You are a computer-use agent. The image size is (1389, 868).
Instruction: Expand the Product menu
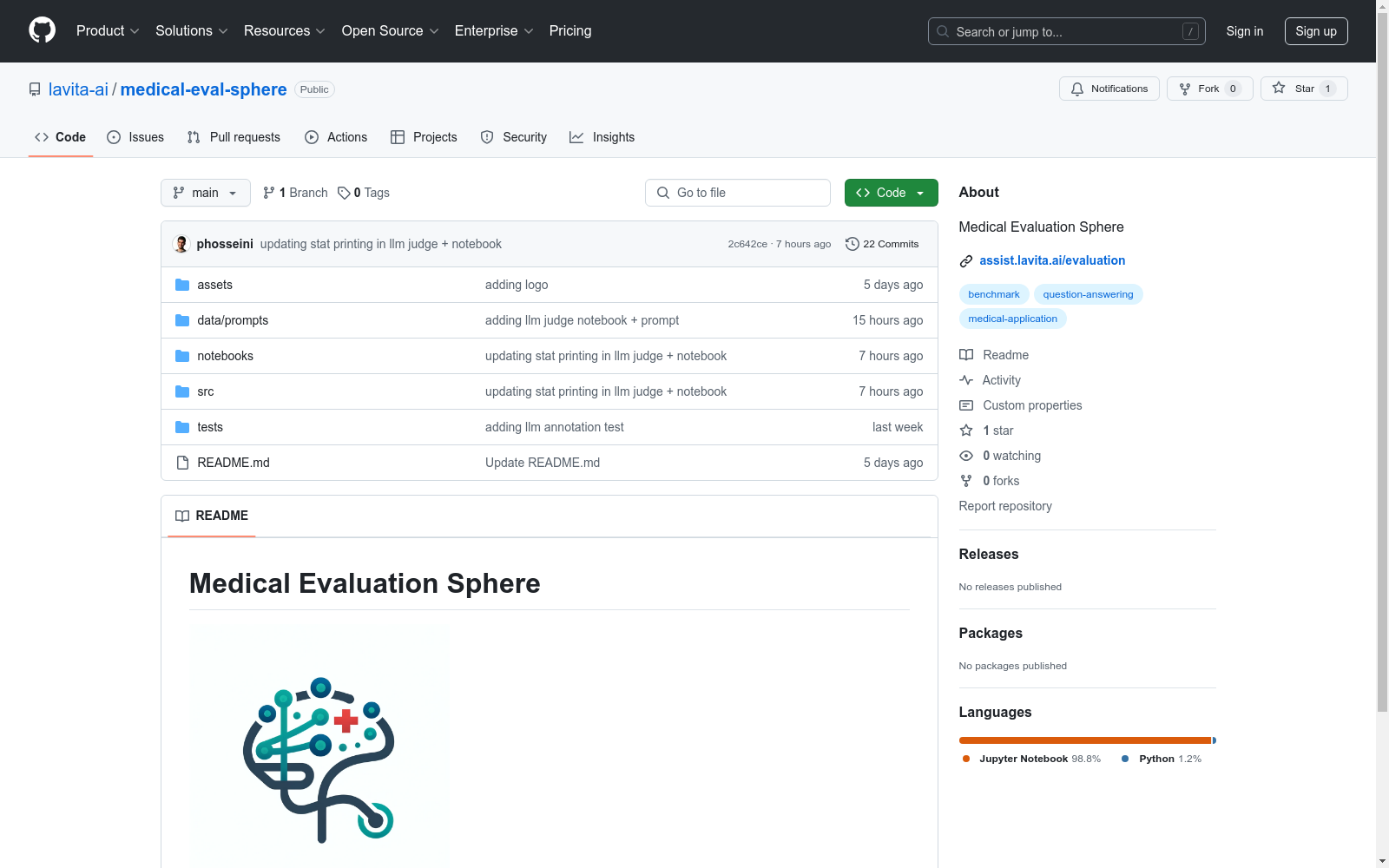(108, 31)
